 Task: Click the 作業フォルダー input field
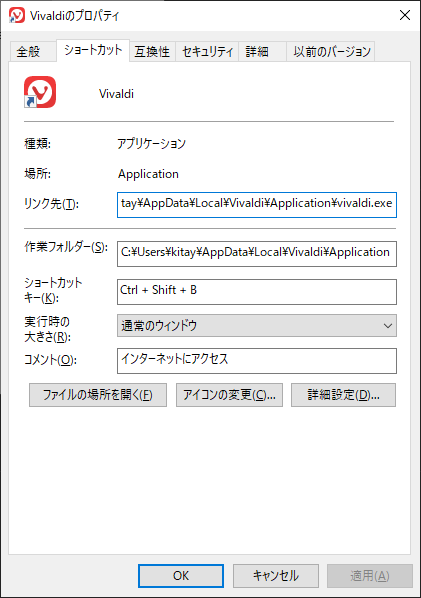[x=257, y=254]
